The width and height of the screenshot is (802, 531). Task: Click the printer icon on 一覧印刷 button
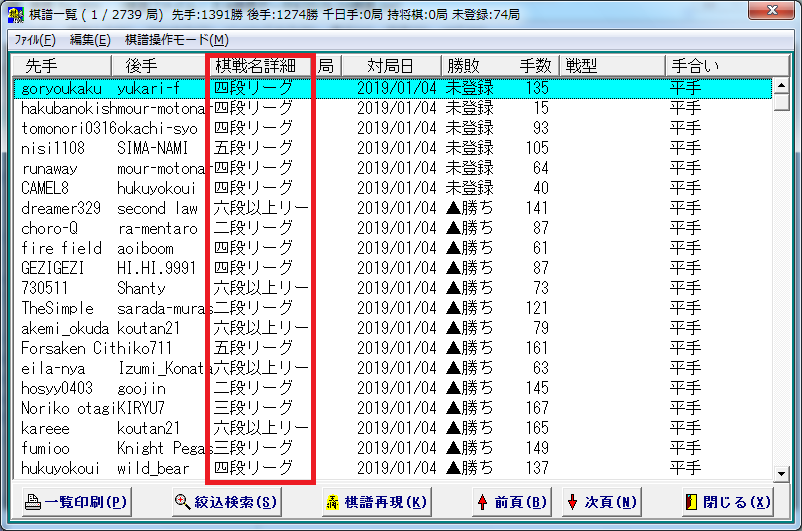tap(32, 502)
